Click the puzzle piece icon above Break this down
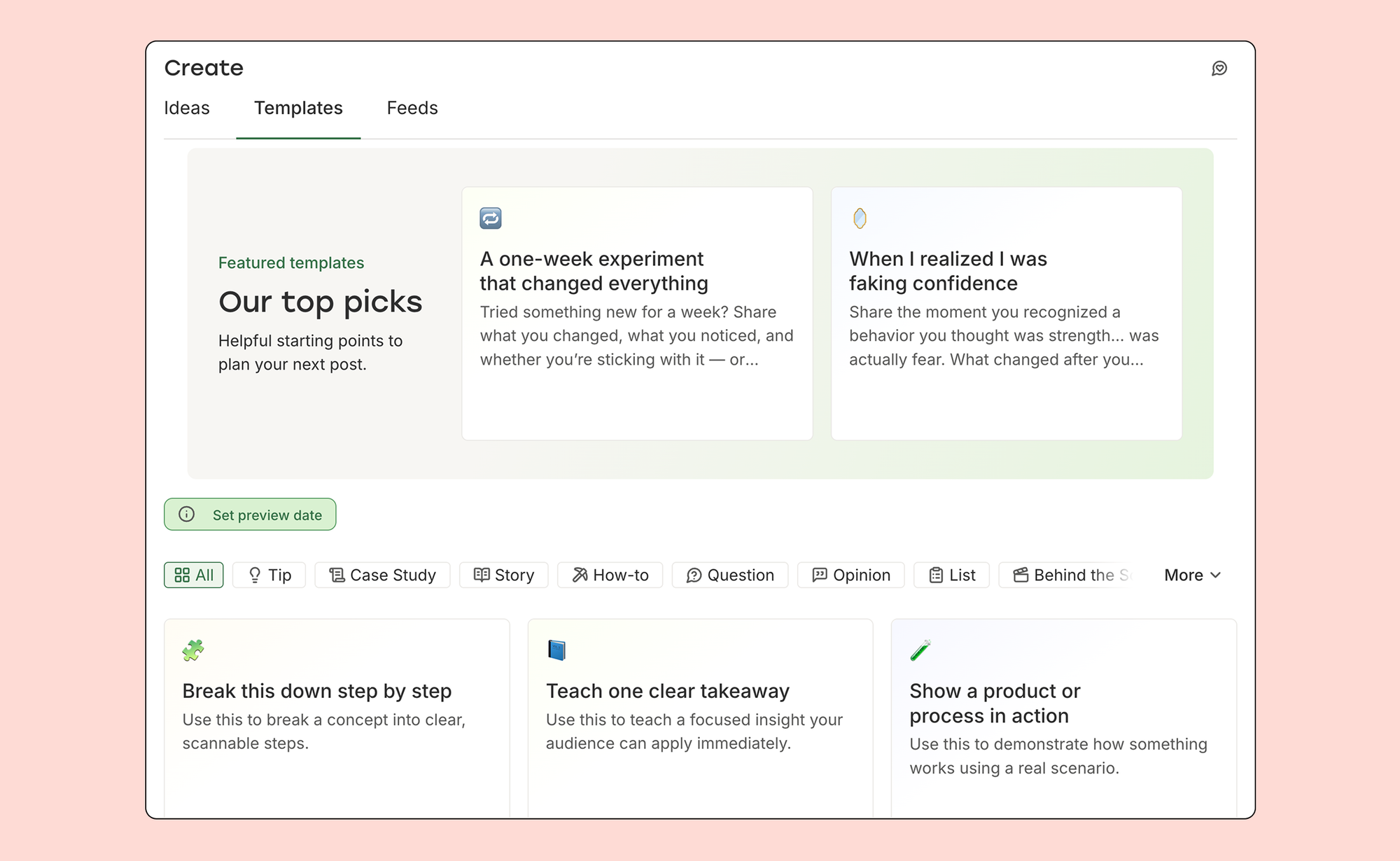This screenshot has height=861, width=1400. tap(195, 650)
